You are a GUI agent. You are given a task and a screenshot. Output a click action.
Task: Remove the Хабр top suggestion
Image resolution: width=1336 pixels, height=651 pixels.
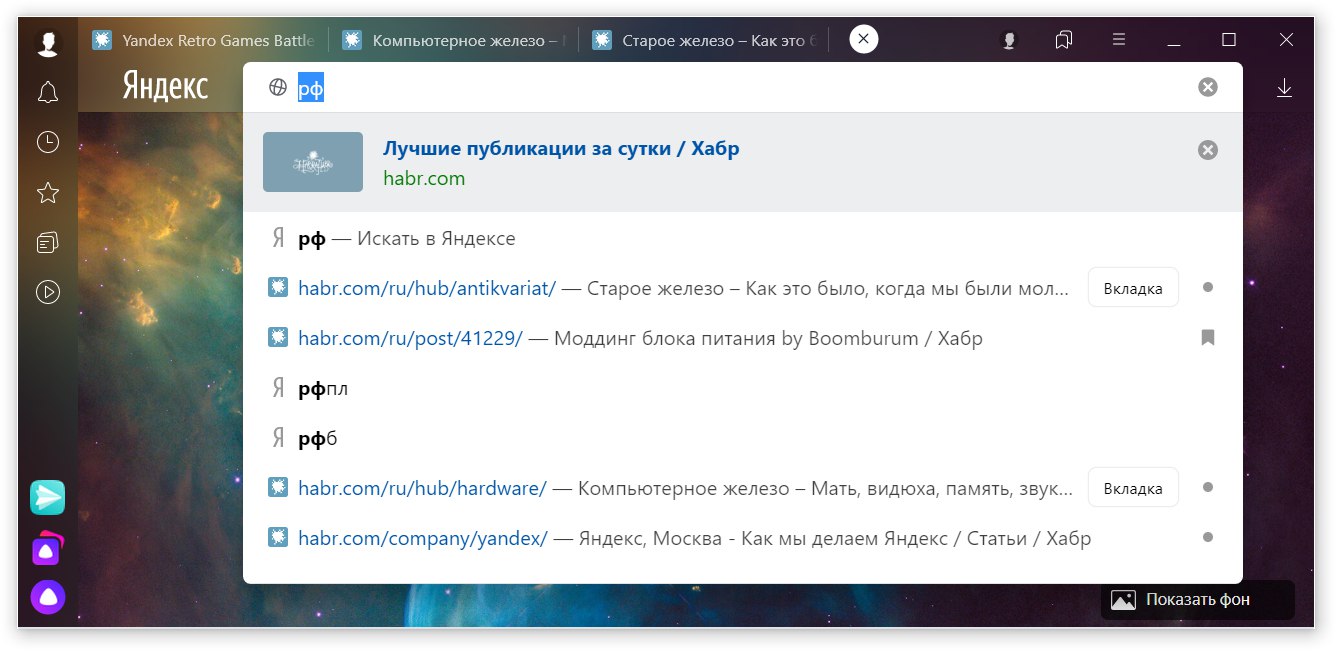click(x=1208, y=150)
